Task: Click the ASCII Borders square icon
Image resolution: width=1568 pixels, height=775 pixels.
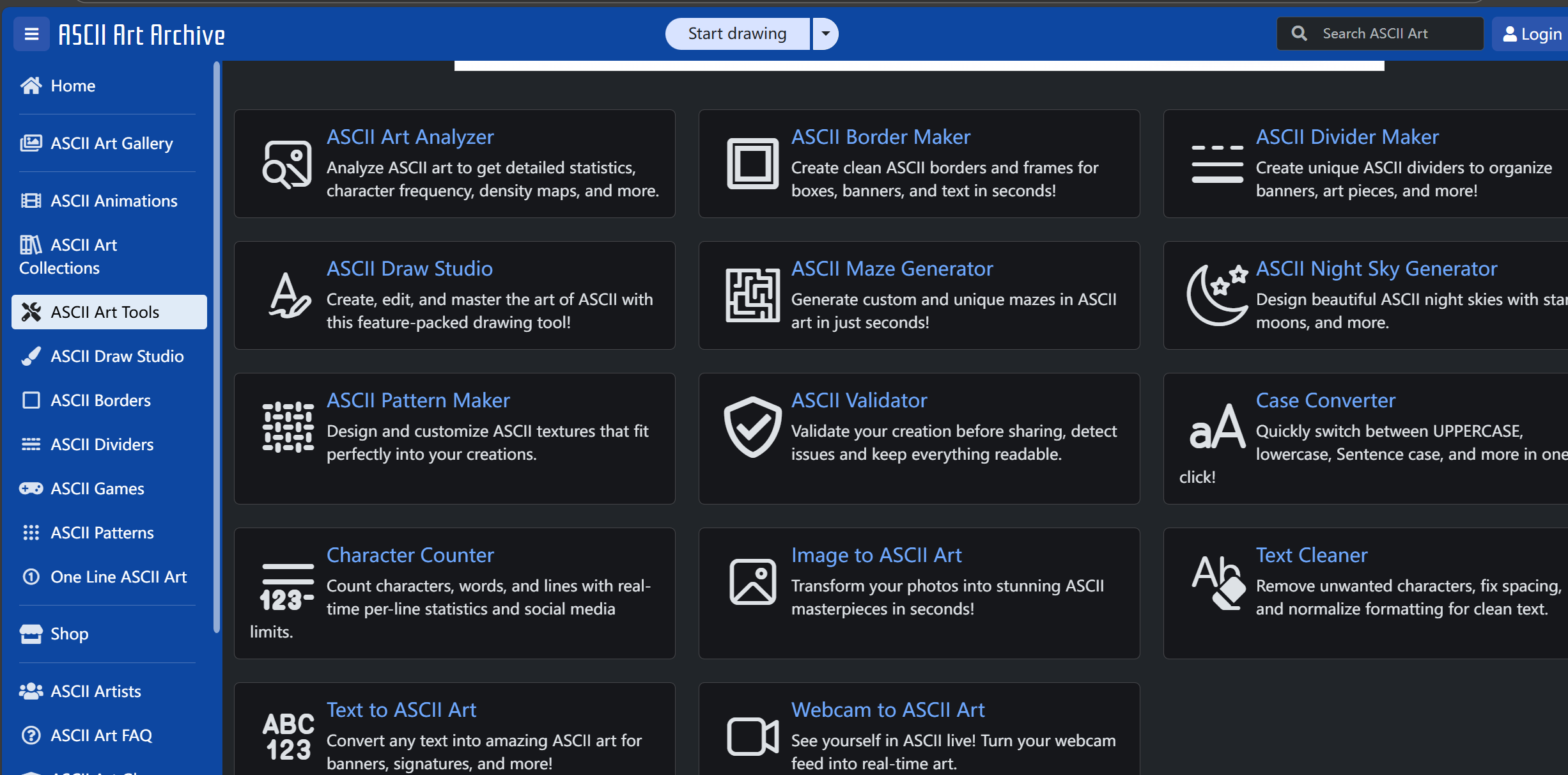Action: [31, 400]
